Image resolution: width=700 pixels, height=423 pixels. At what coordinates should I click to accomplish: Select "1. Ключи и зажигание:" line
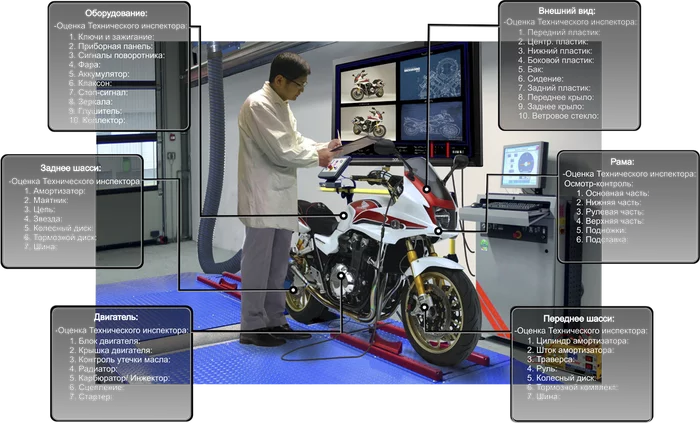112,37
